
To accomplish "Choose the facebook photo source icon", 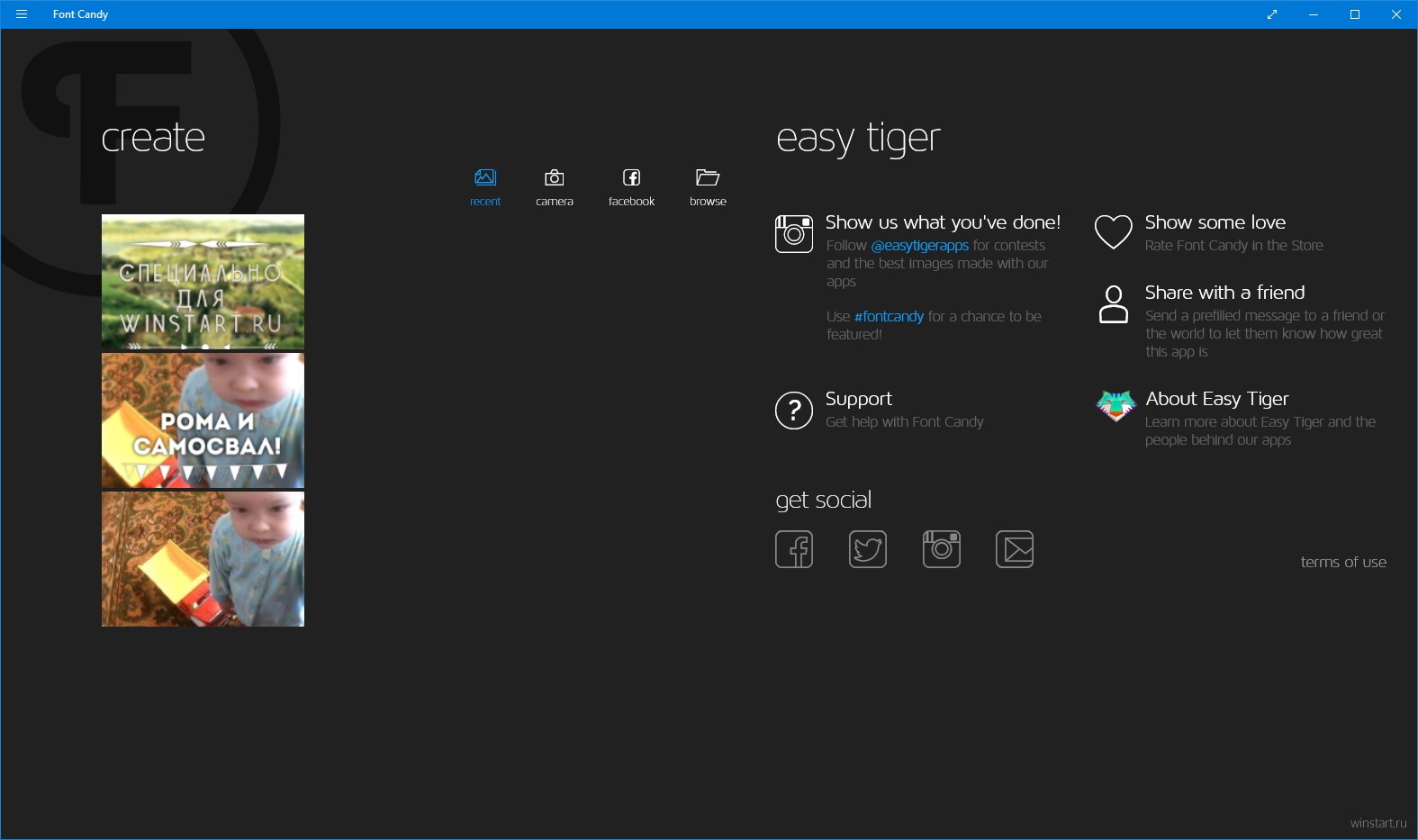I will pyautogui.click(x=632, y=177).
